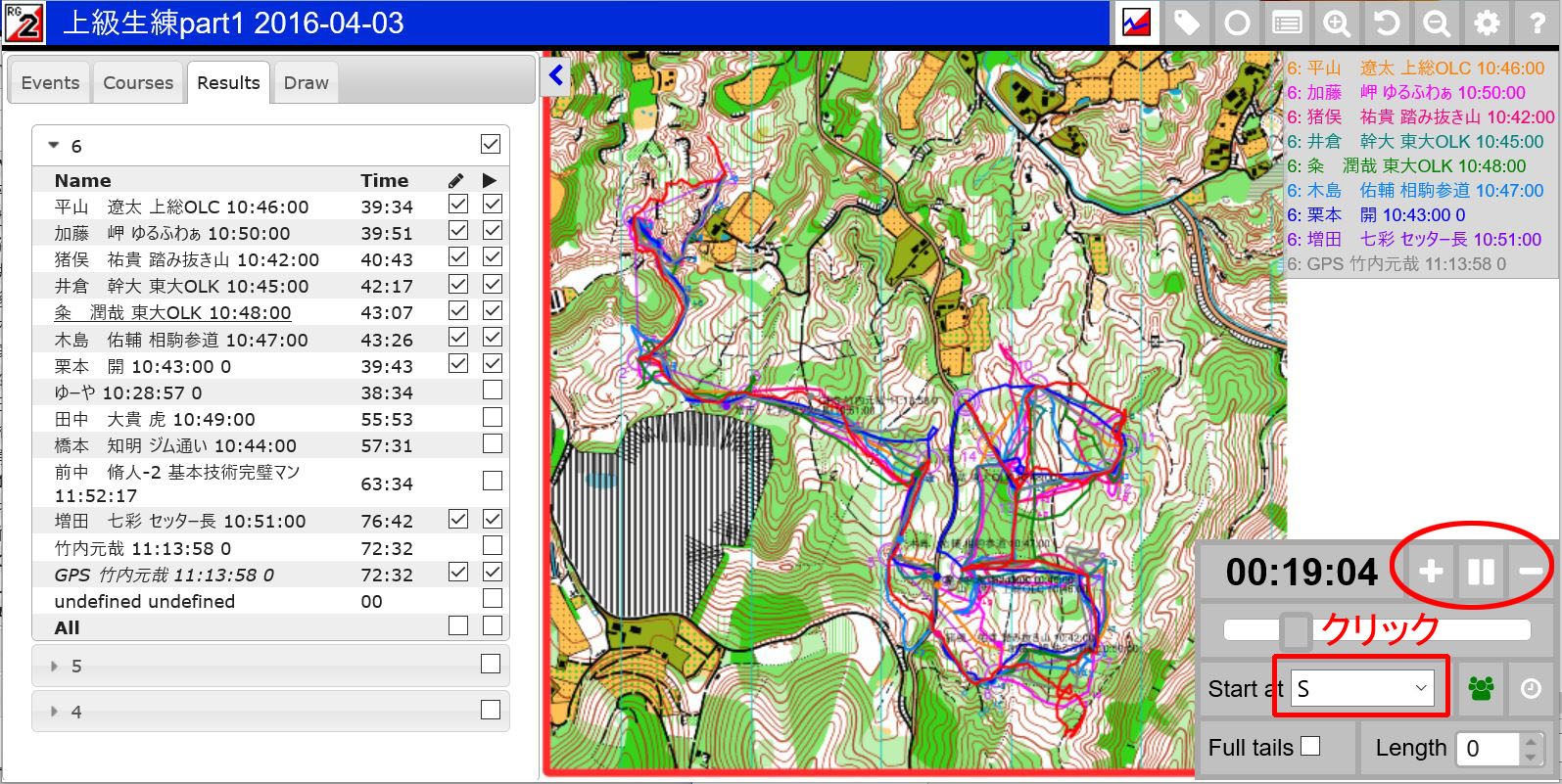The width and height of the screenshot is (1562, 784).
Task: Pause the replay animation
Action: coord(1481,572)
